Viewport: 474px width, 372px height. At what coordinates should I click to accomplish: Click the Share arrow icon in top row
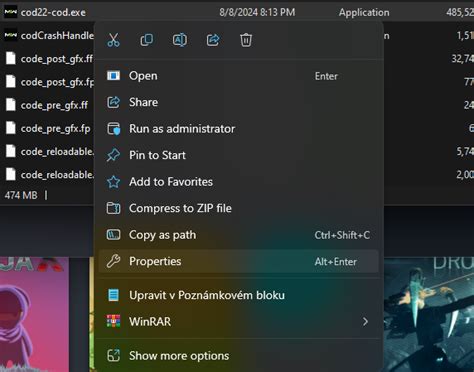213,40
